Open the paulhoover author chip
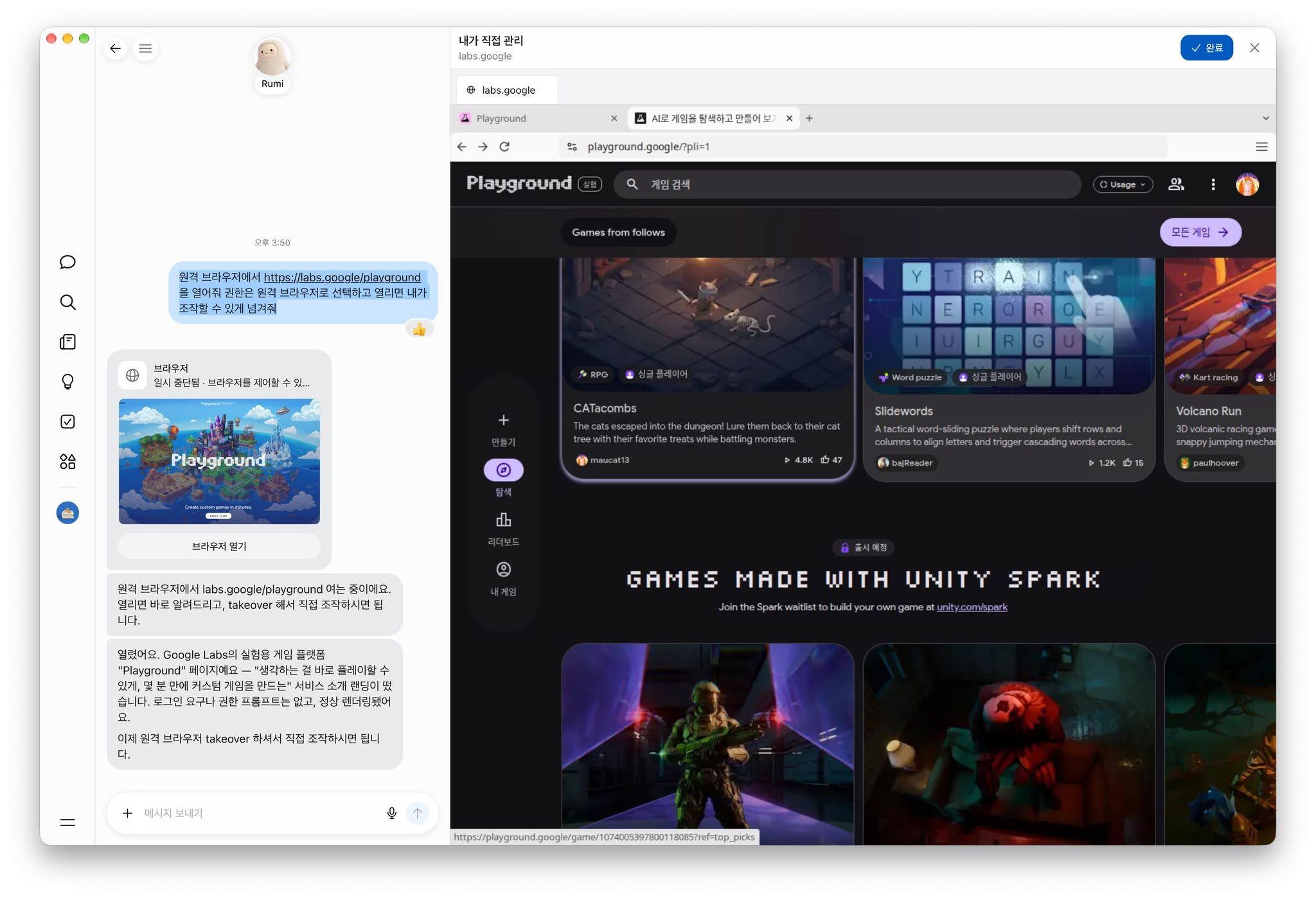The image size is (1316, 898). click(x=1209, y=462)
